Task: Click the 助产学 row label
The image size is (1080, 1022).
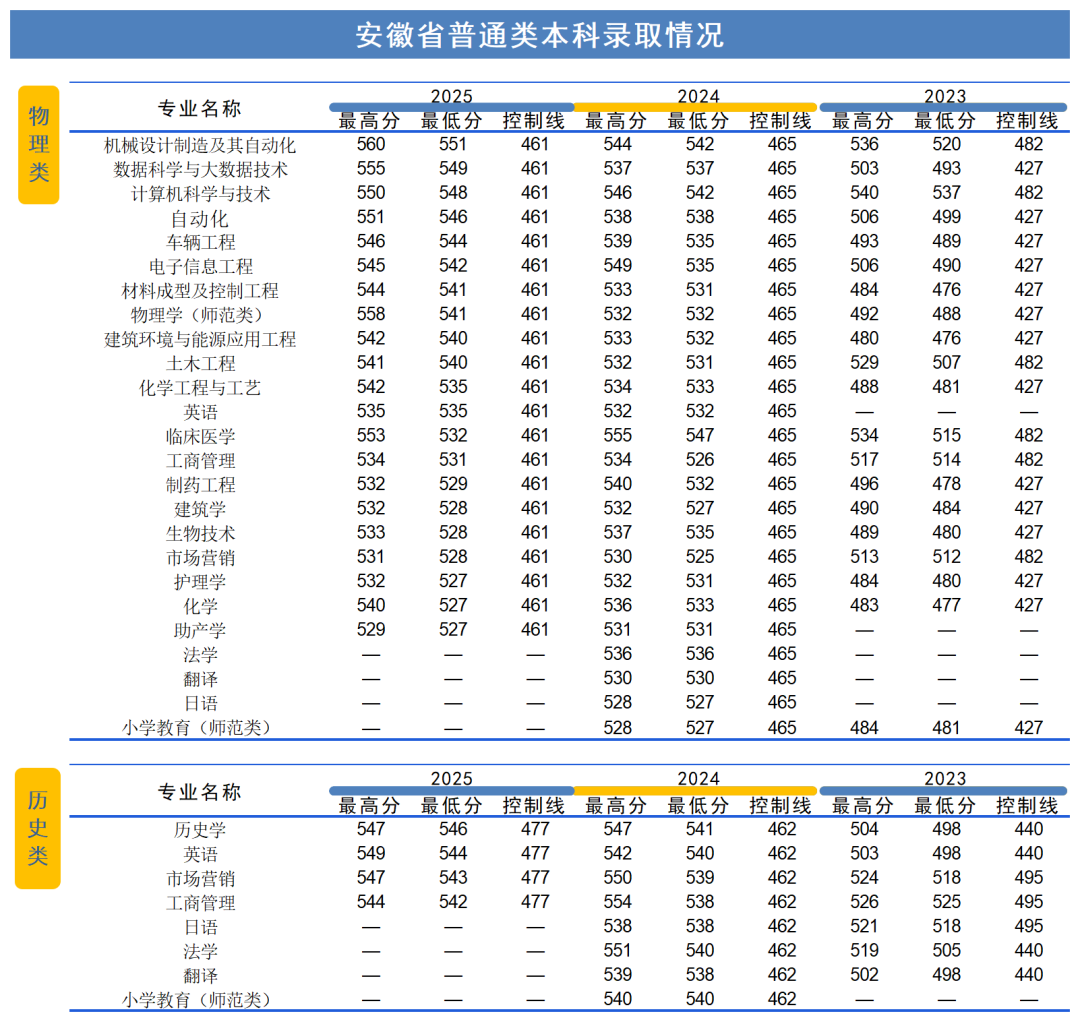Action: coord(200,630)
